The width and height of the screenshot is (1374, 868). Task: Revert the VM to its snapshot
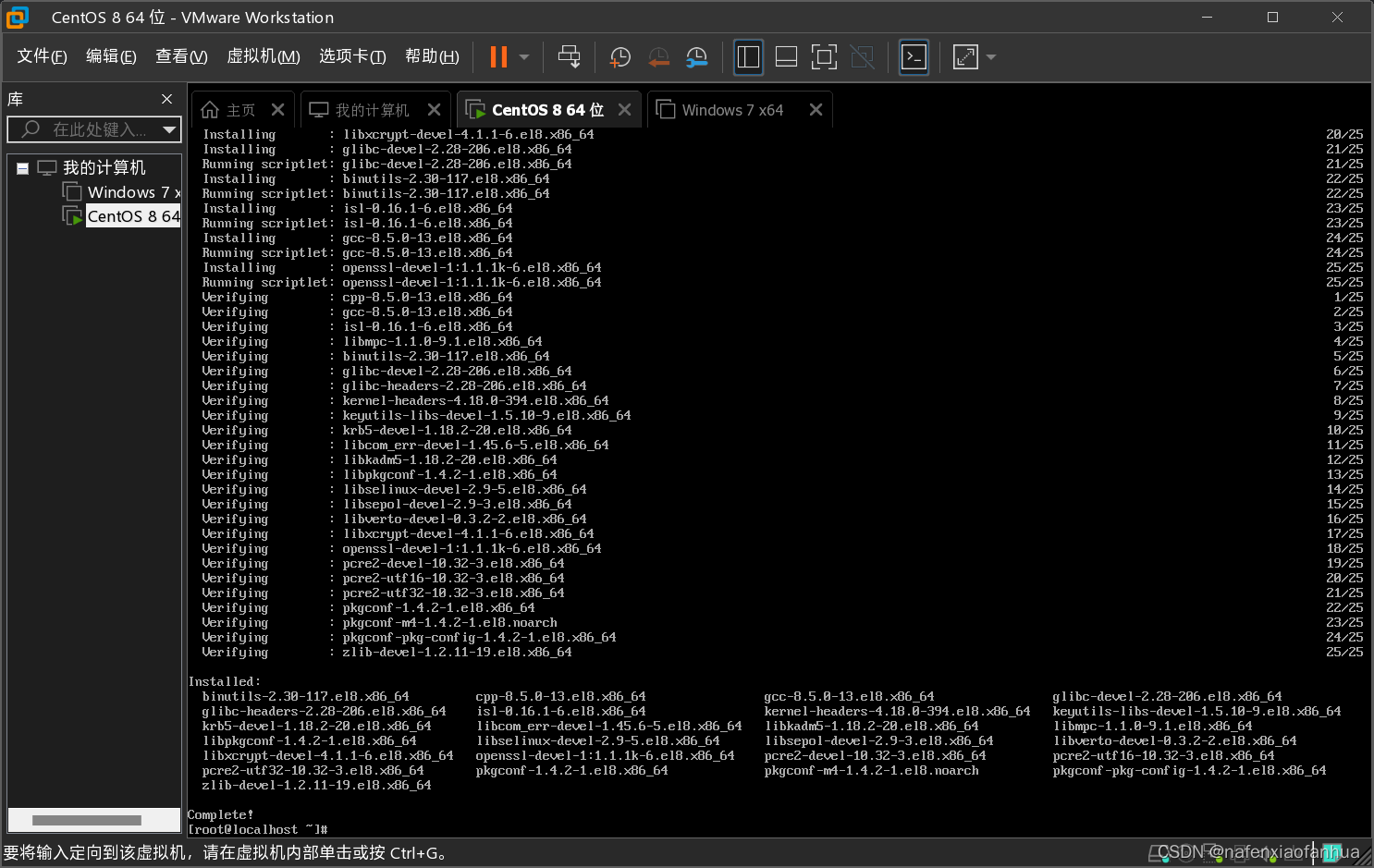[x=658, y=56]
